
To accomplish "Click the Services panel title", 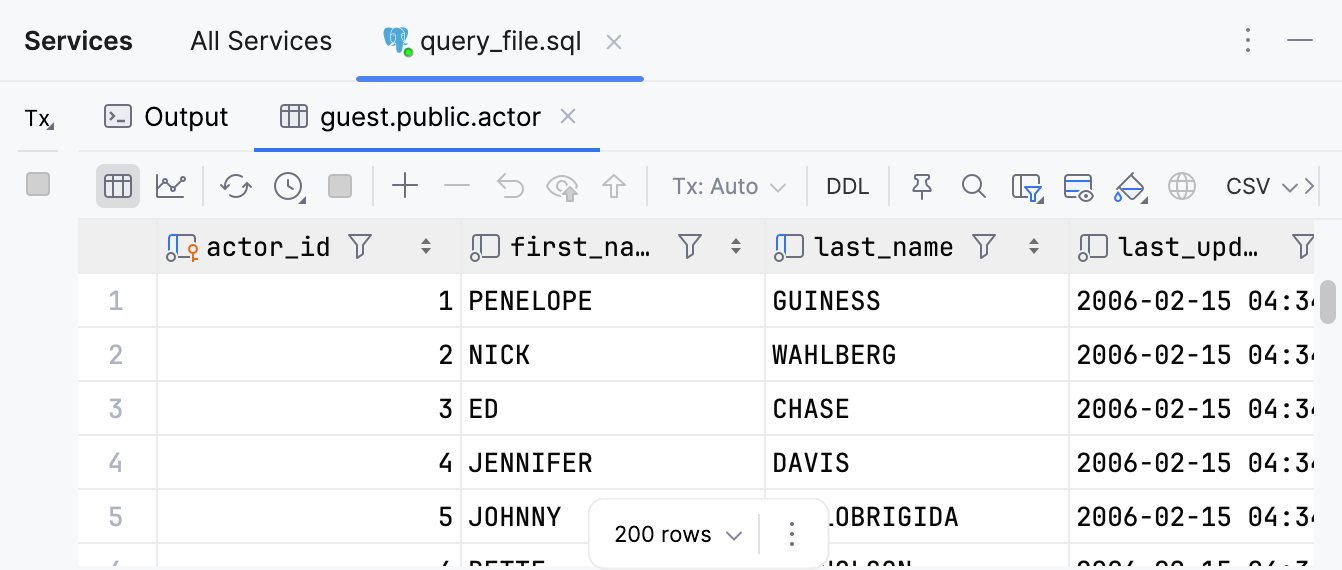I will pos(78,41).
